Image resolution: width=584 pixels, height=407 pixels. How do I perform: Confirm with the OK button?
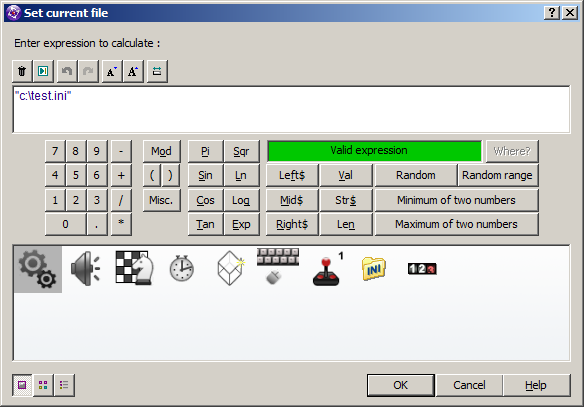[x=400, y=385]
